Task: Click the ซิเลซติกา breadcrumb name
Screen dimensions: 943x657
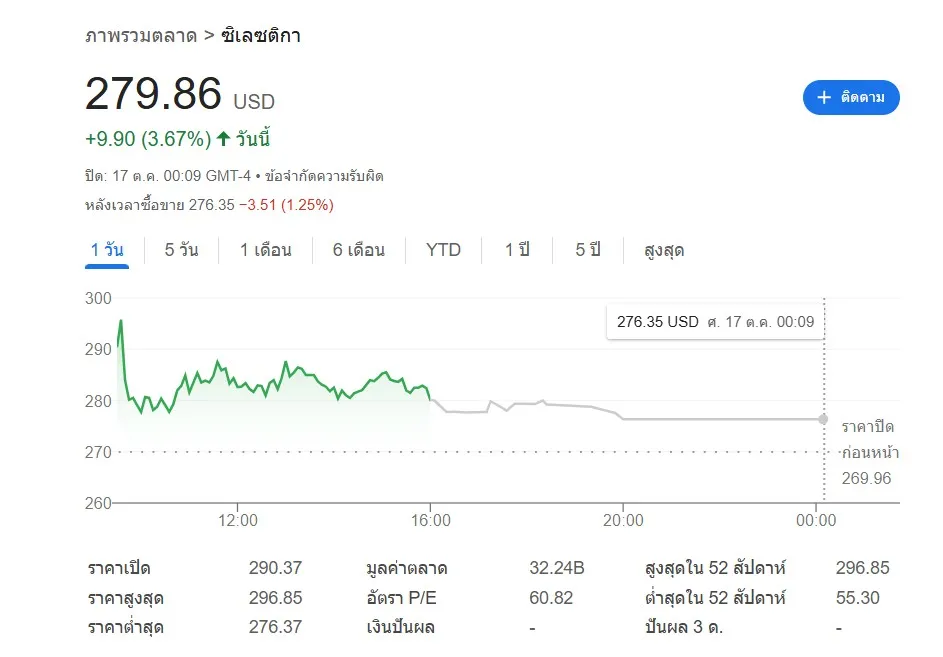Action: 260,36
